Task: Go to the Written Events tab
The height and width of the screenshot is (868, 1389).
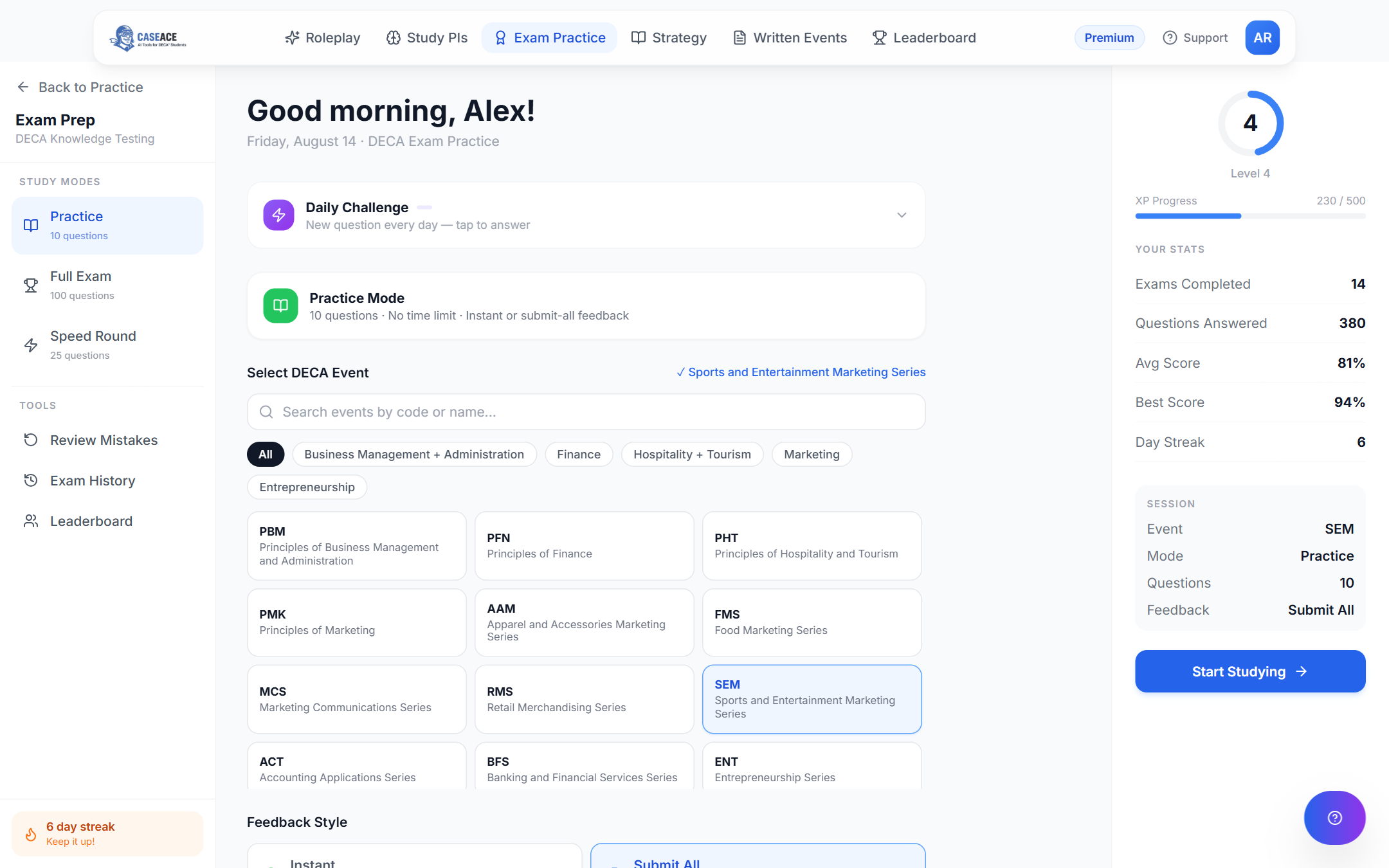Action: [790, 38]
